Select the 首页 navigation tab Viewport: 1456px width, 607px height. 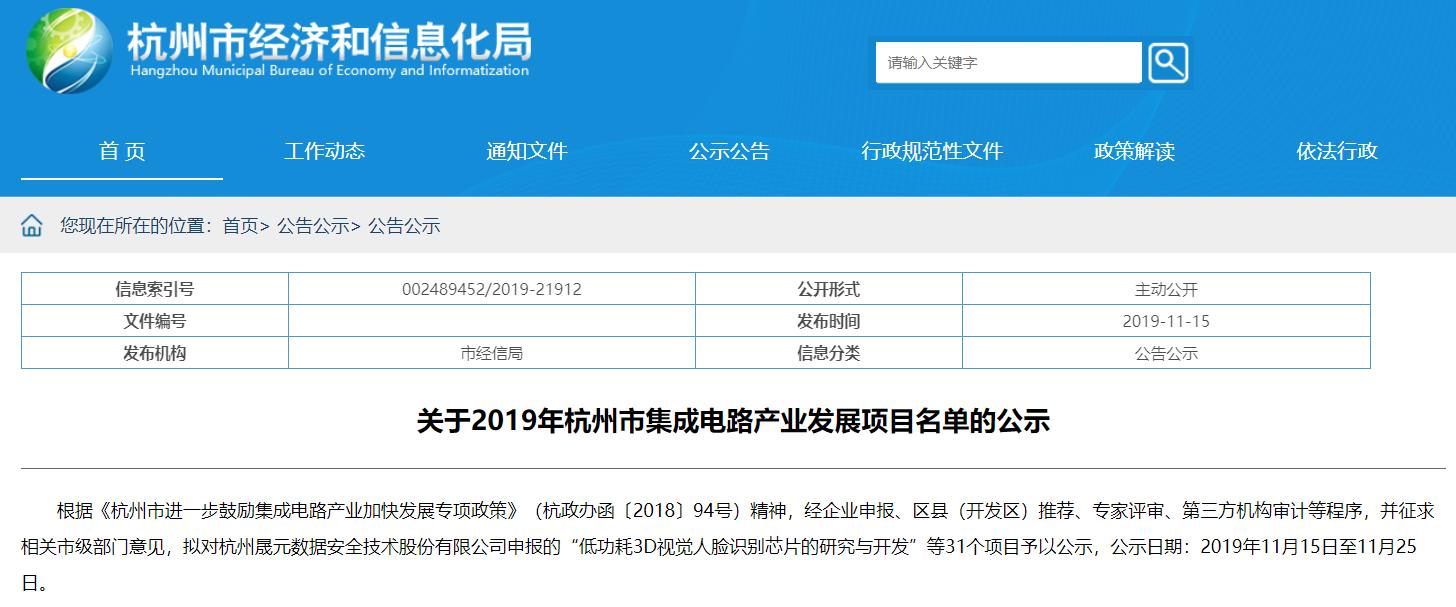tap(120, 151)
